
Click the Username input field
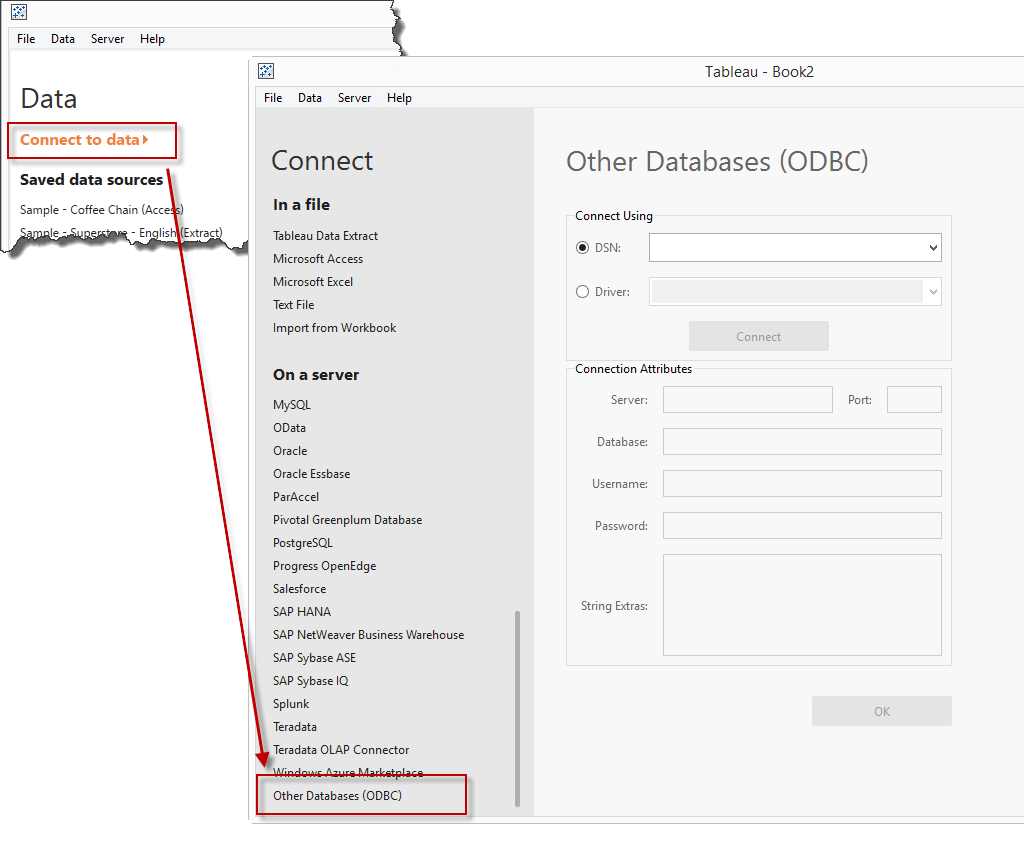(802, 483)
